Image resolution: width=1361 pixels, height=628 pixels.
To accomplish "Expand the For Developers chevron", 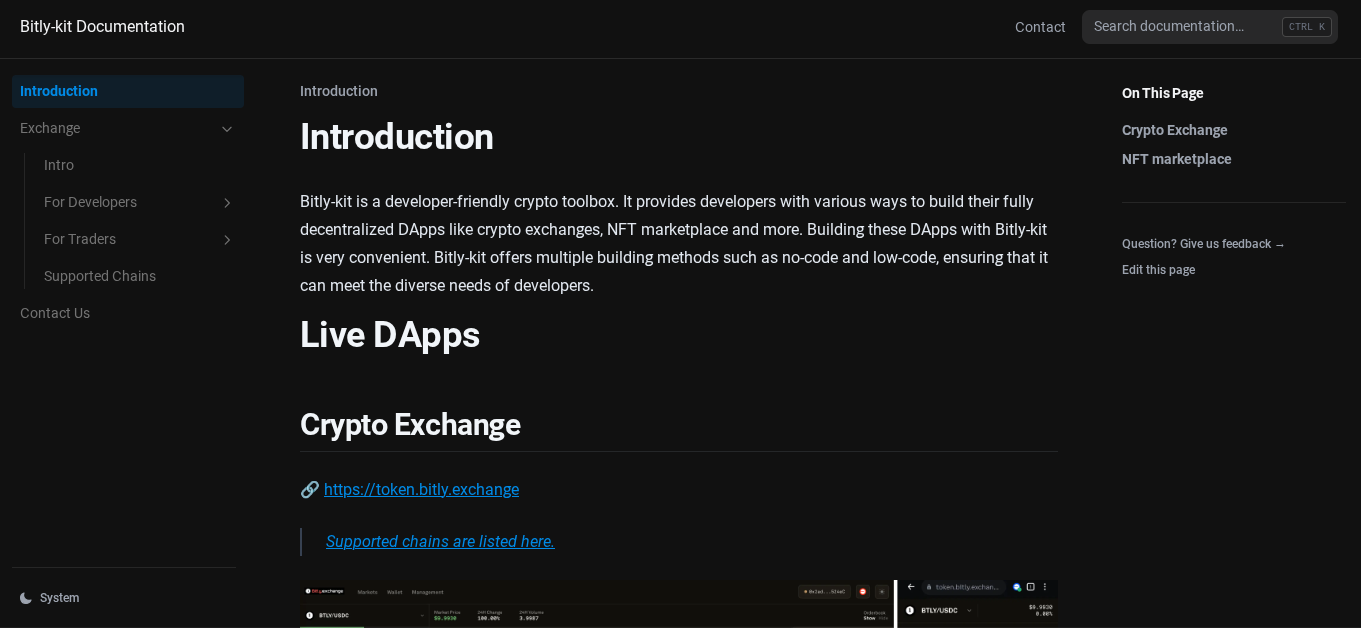I will tap(227, 203).
